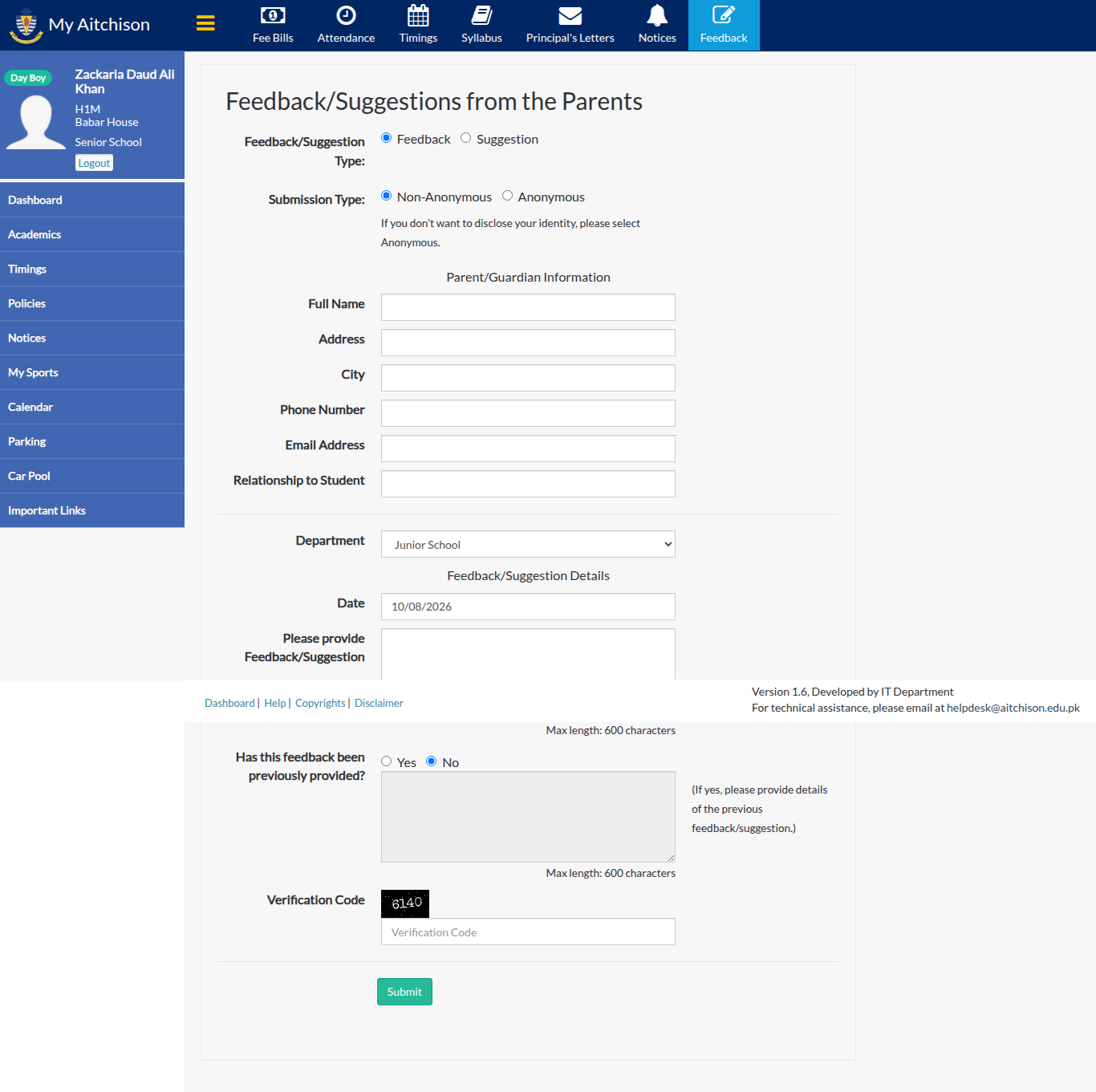Follow the Copyrights footer link
The image size is (1096, 1092).
click(320, 703)
